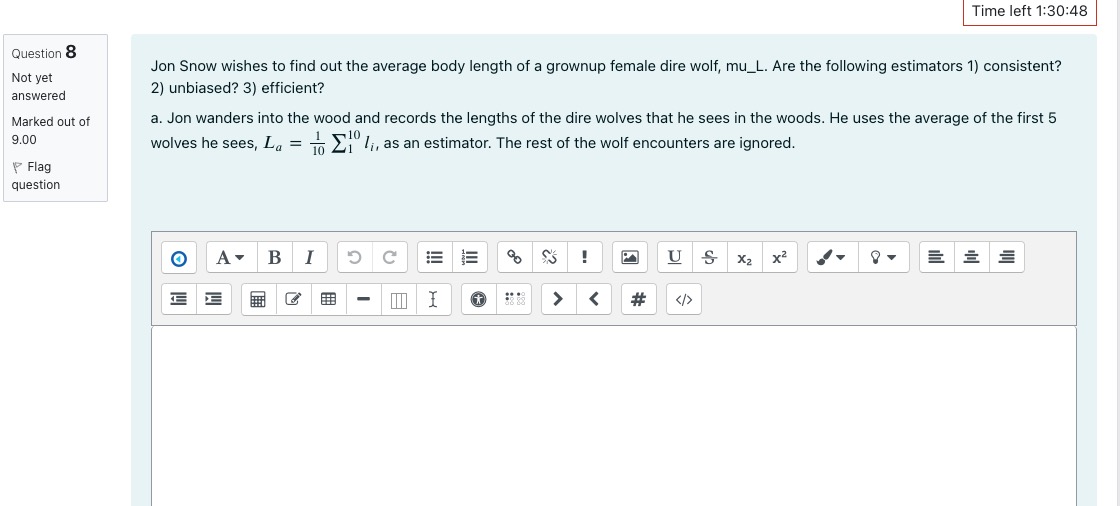Click the edit pencil-square toolbar icon
Image resolution: width=1120 pixels, height=506 pixels.
click(294, 299)
